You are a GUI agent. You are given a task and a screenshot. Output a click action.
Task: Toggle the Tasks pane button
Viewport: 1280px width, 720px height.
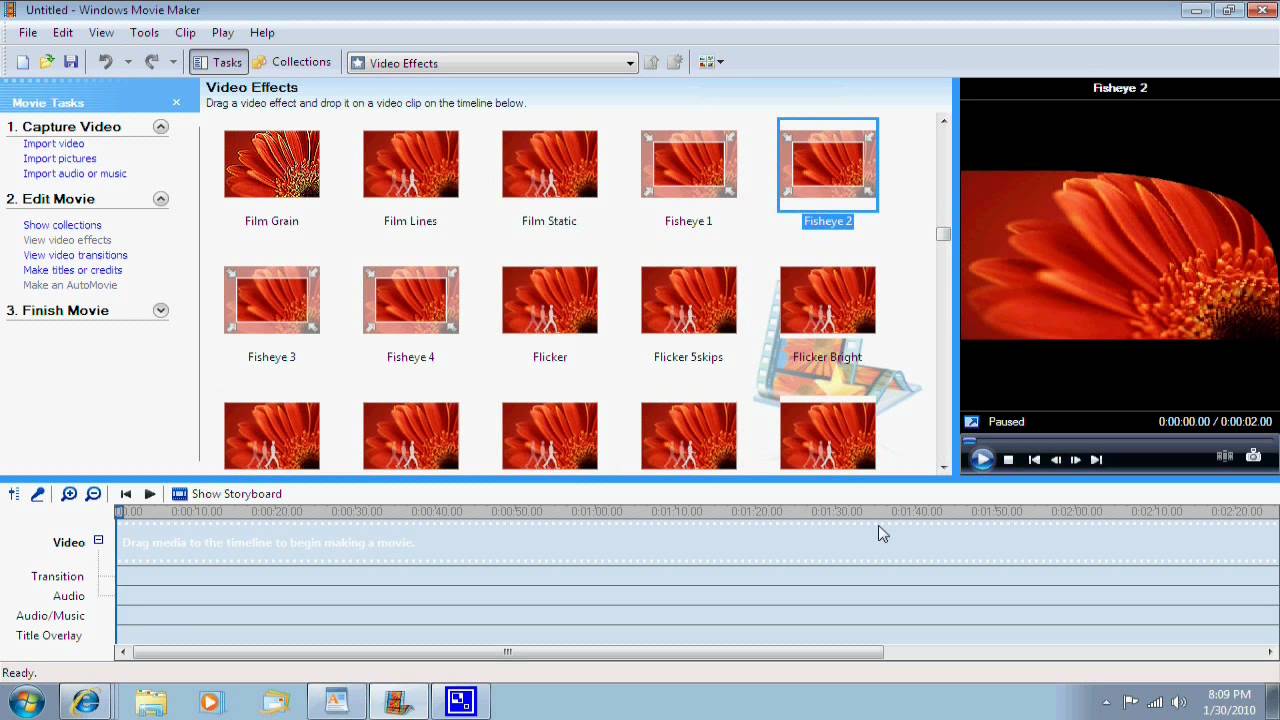pyautogui.click(x=217, y=62)
